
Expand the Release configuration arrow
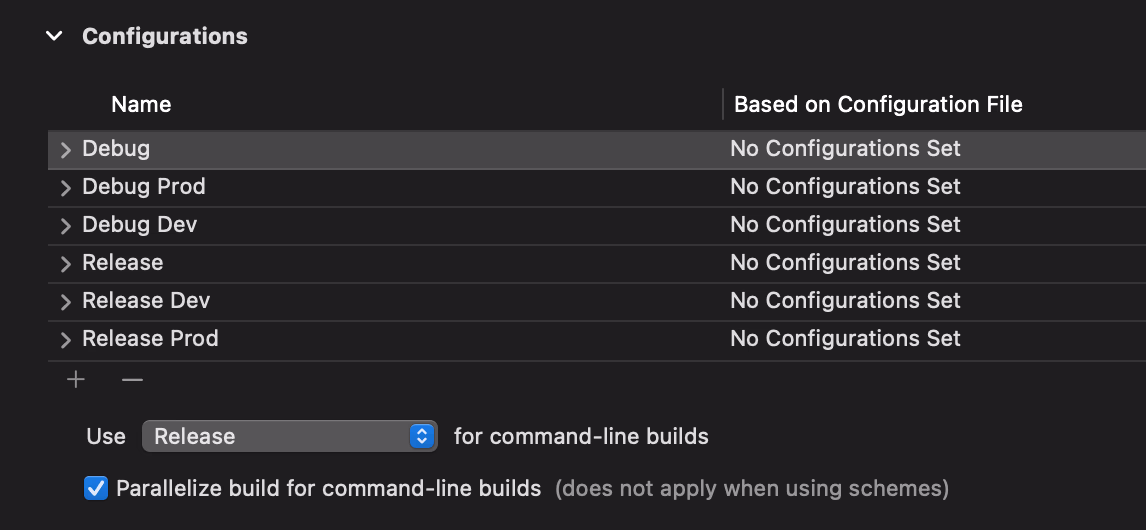(66, 264)
